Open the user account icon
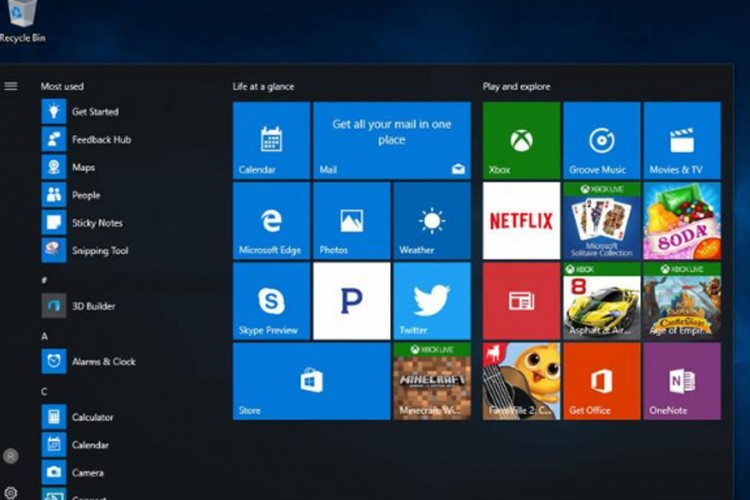The image size is (750, 500). click(11, 456)
